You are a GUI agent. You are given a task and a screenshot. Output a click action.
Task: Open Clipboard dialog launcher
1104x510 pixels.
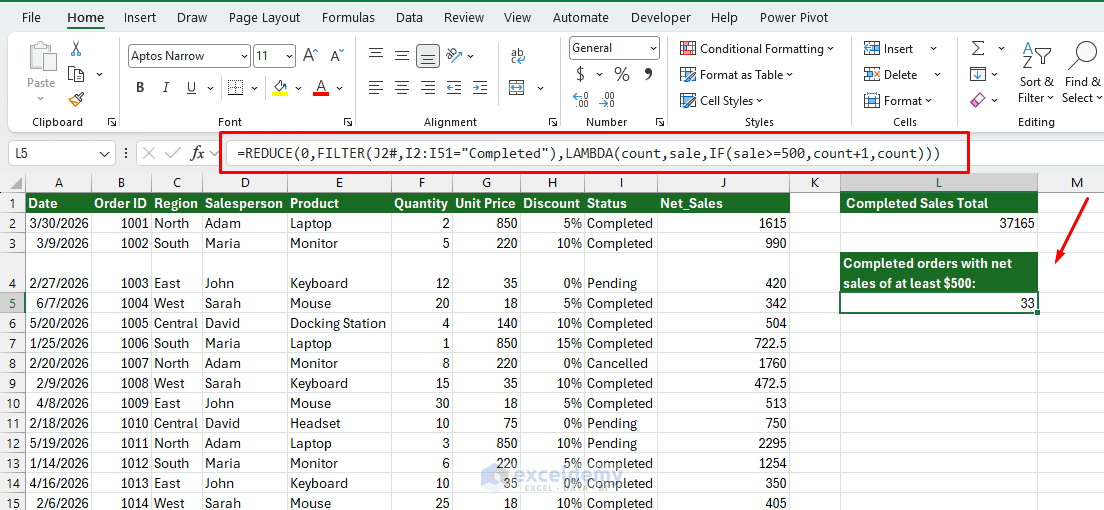(112, 122)
